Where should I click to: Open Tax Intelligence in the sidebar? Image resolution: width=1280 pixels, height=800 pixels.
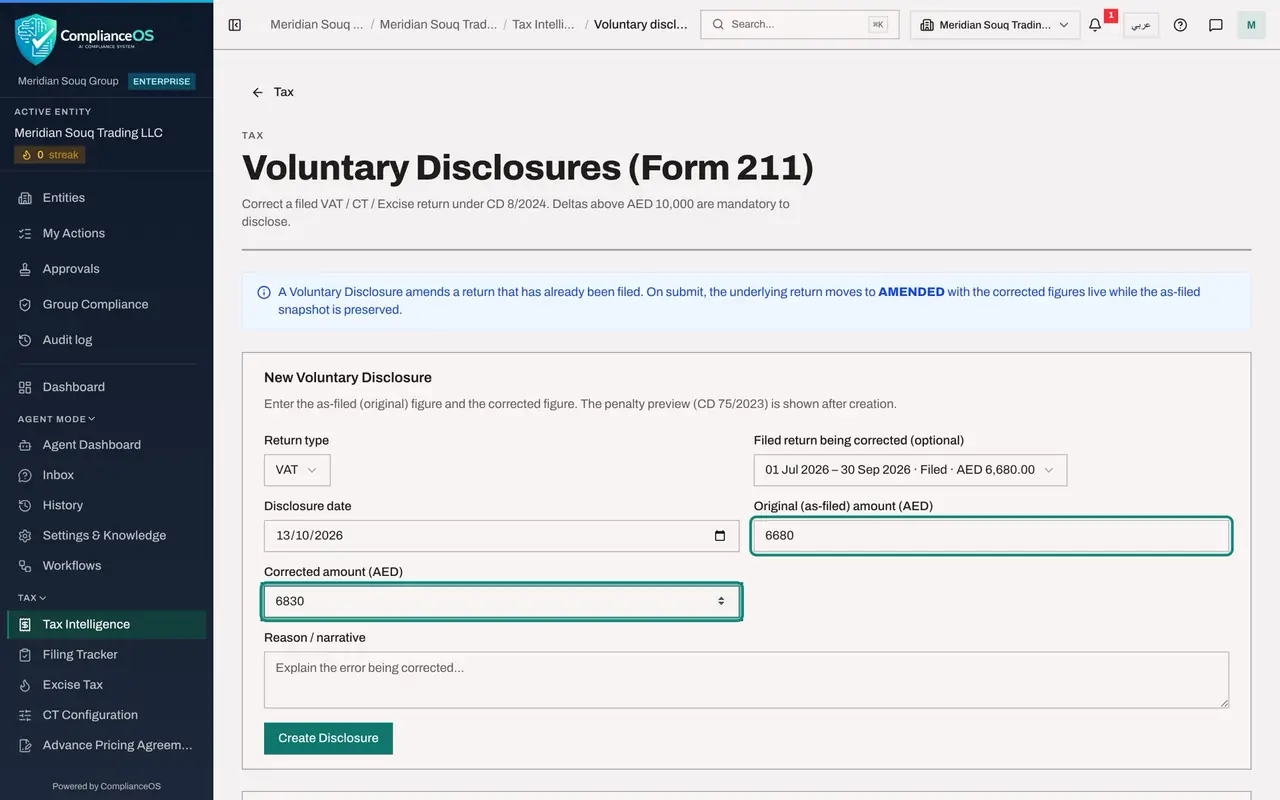coord(107,625)
